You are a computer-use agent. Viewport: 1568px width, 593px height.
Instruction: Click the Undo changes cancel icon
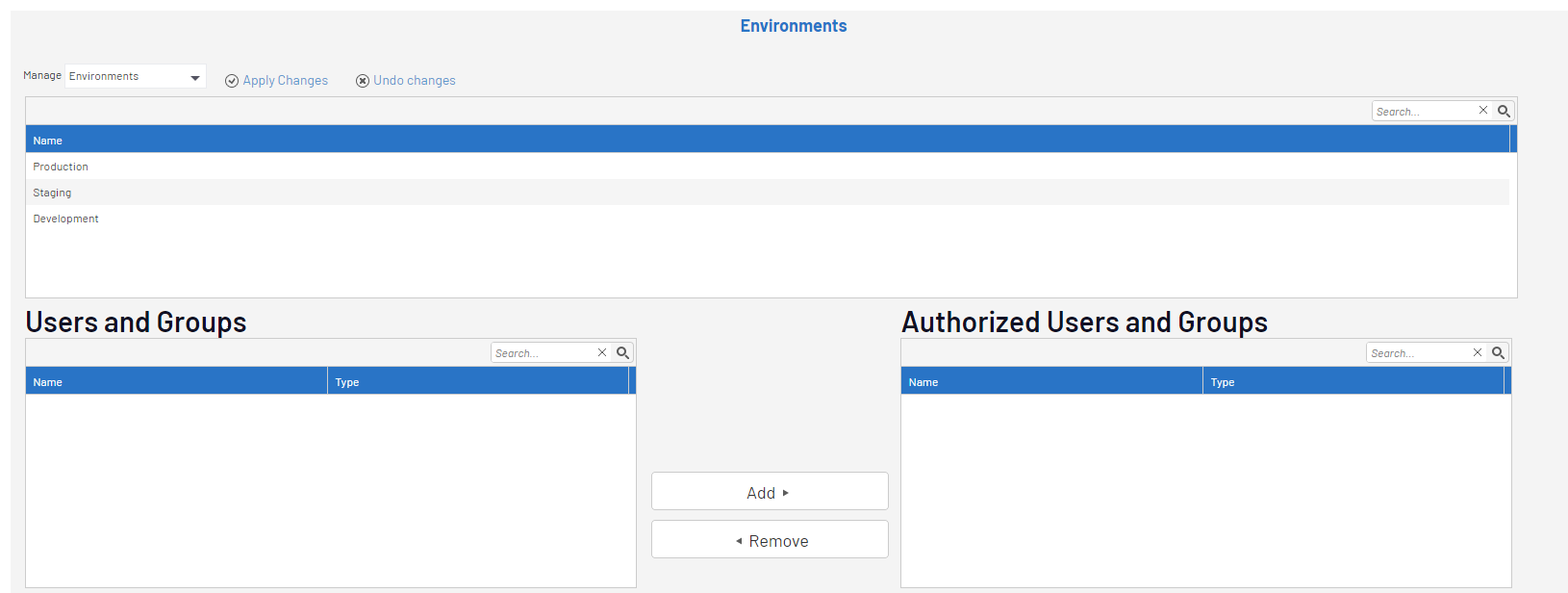(x=363, y=81)
